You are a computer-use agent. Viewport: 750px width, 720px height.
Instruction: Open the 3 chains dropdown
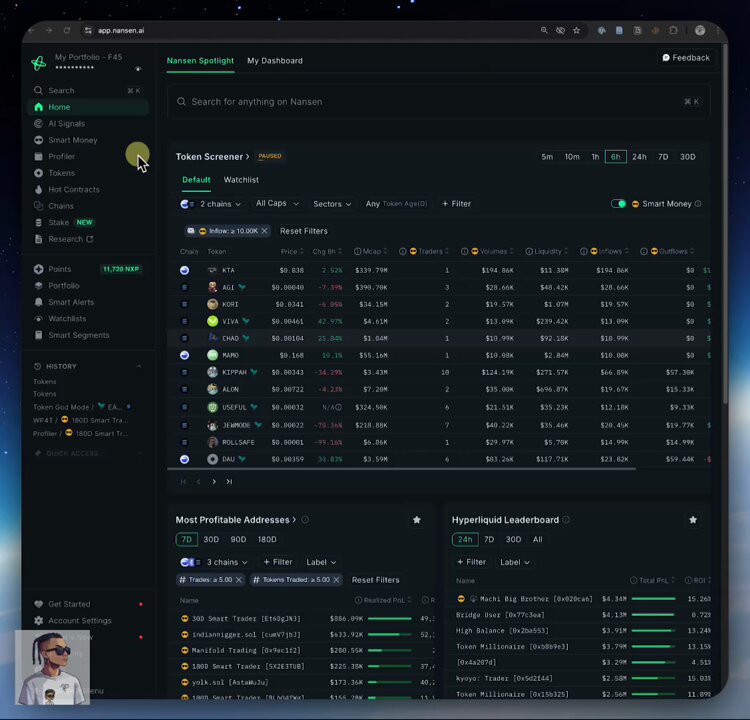point(214,562)
